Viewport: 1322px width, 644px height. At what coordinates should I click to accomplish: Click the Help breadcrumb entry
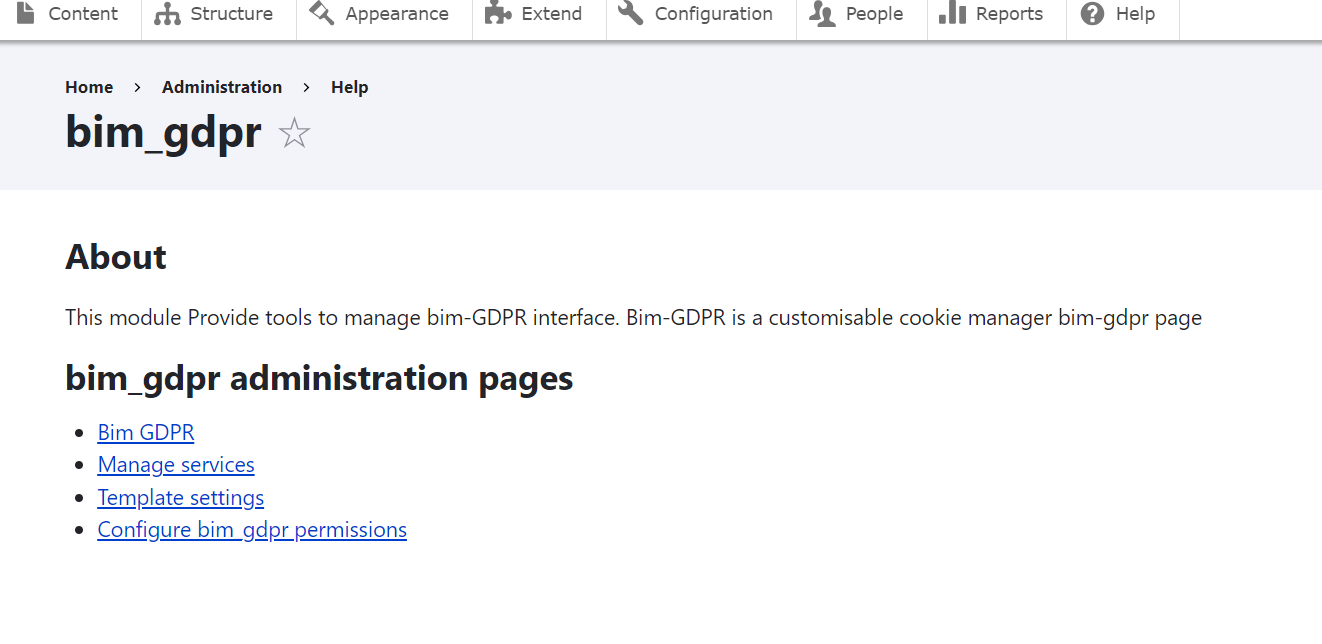point(349,87)
